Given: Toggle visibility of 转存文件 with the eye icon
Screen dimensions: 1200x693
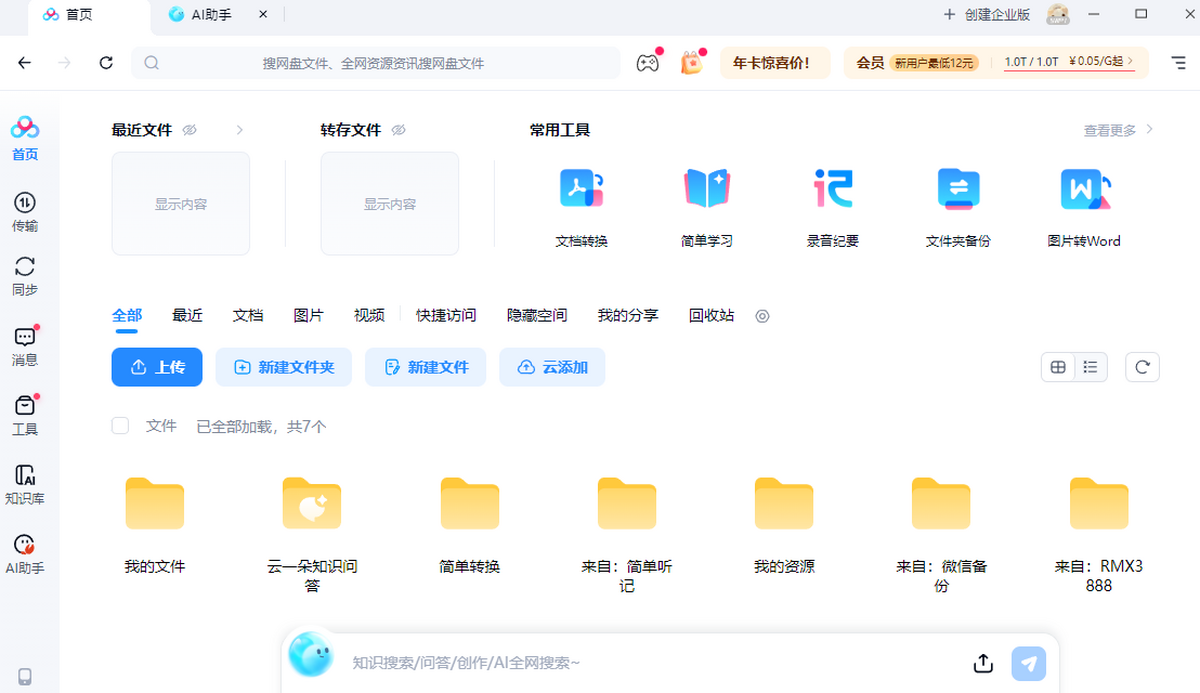Looking at the screenshot, I should 400,129.
